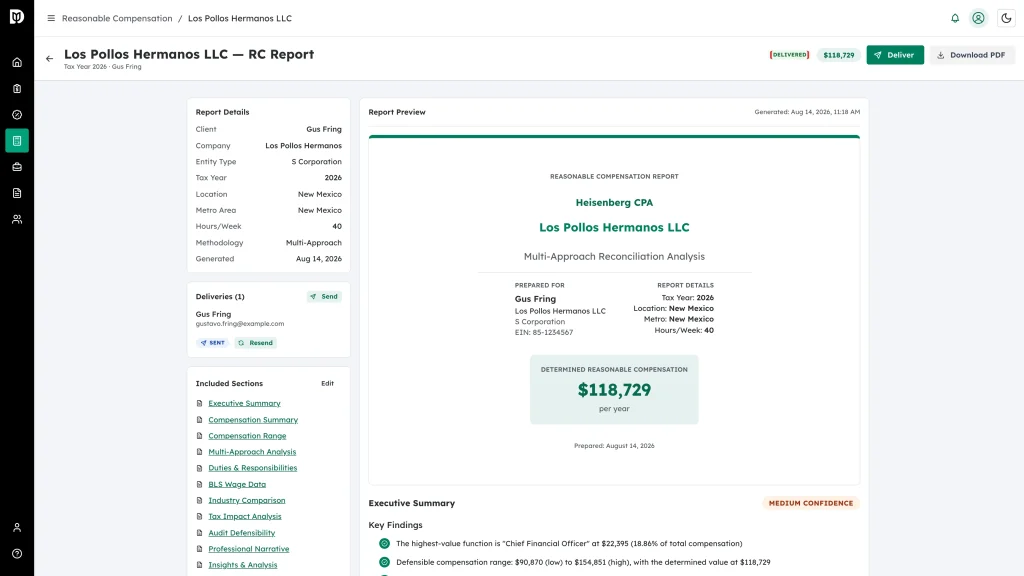Click the check icon beside defensible range finding
The height and width of the screenshot is (576, 1024).
384,562
